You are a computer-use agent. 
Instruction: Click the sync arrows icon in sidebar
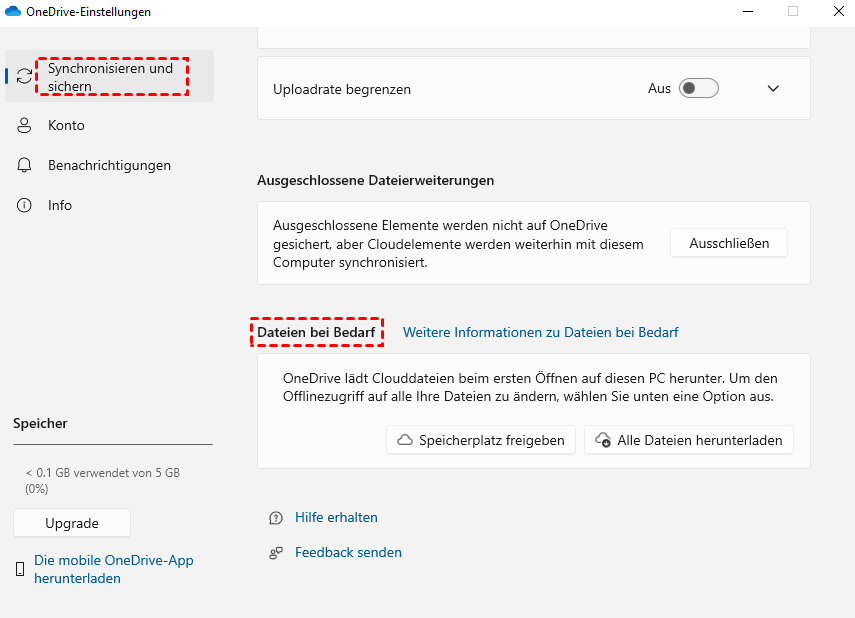tap(25, 77)
